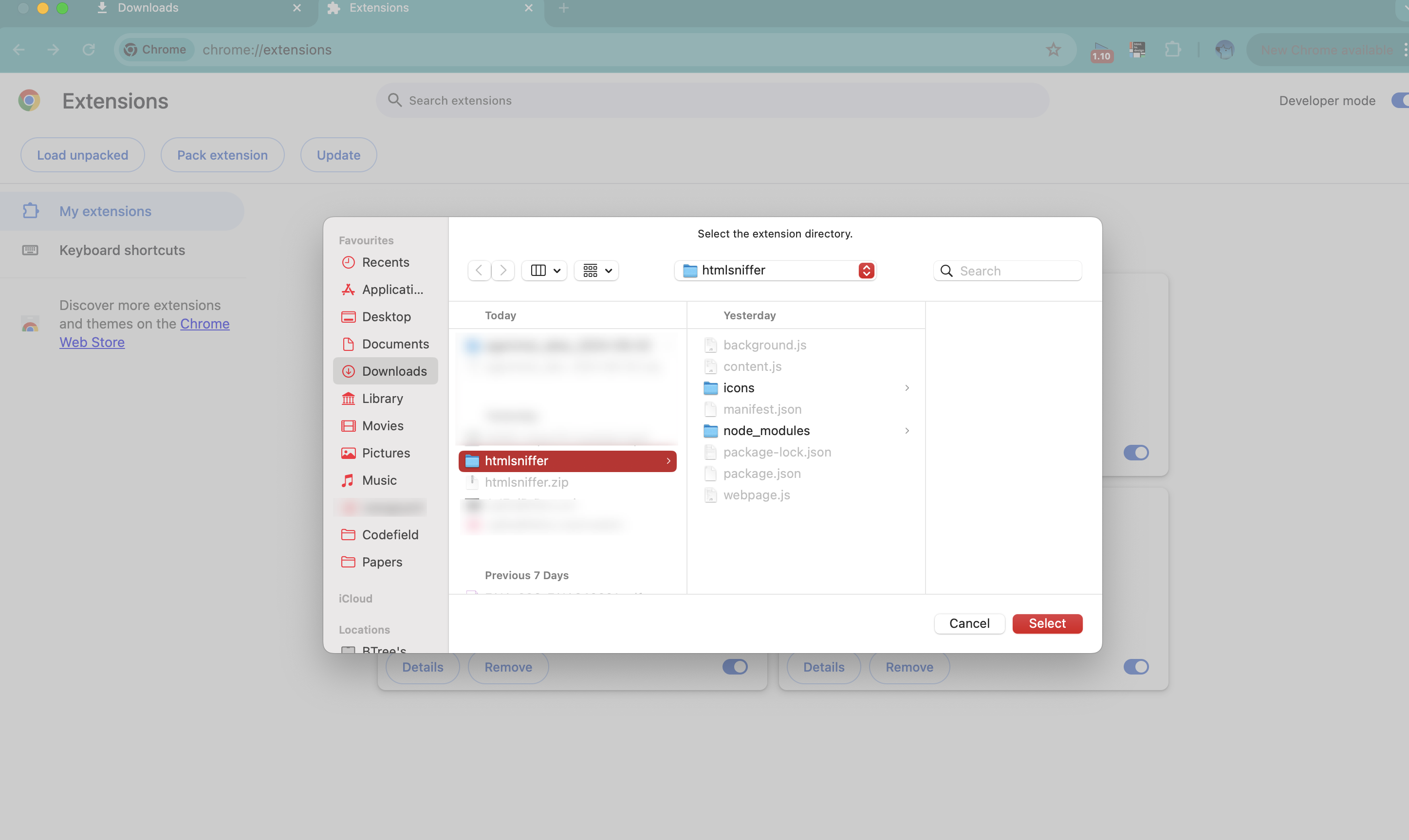Toggle the switch next to left Remove button
1409x840 pixels.
point(735,667)
